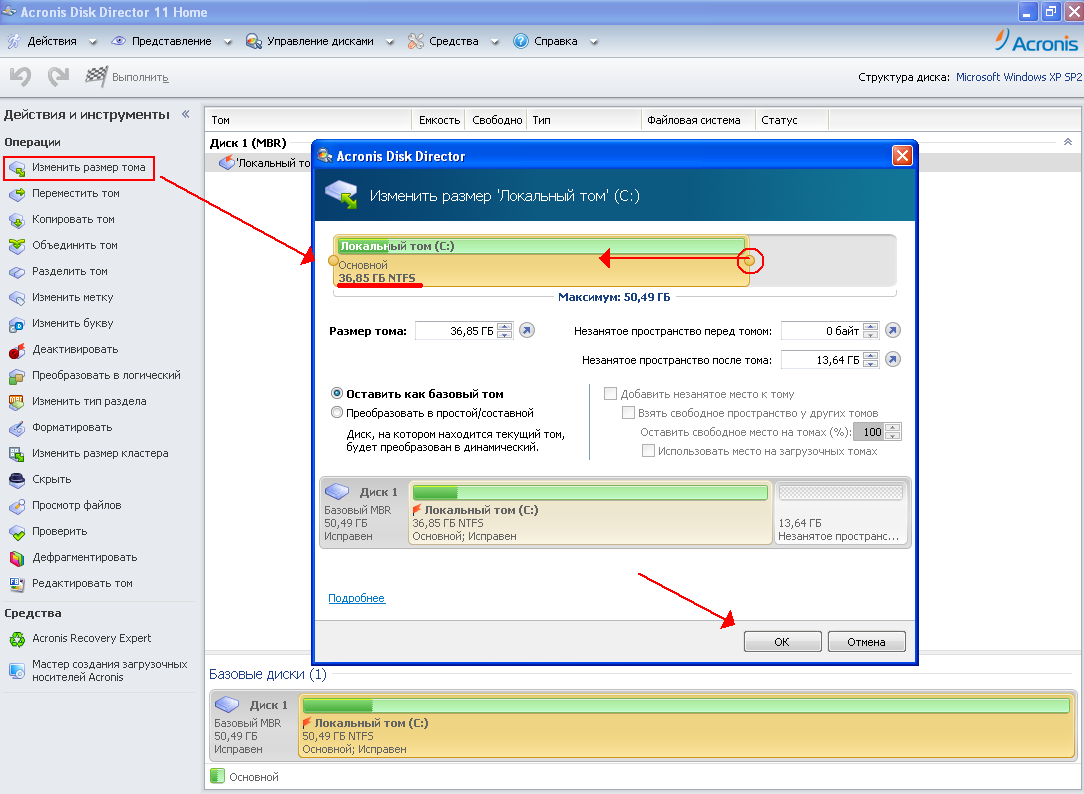Image resolution: width=1084 pixels, height=794 pixels.
Task: Click Локальный том (C:) bar in dialog slider
Action: (x=541, y=261)
